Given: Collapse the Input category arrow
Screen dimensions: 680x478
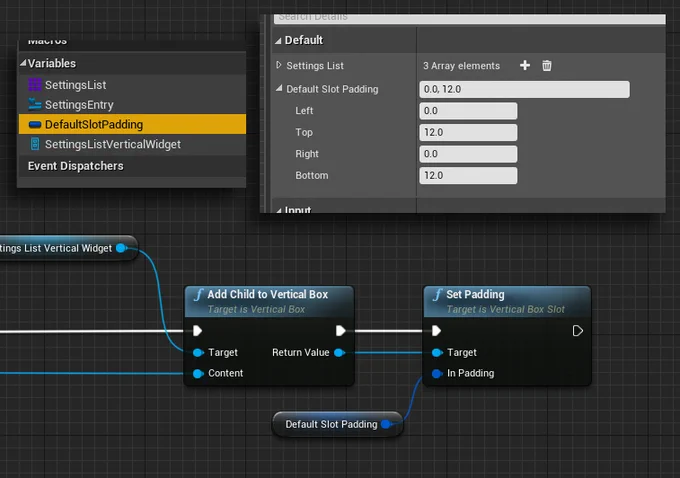Looking at the screenshot, I should (279, 210).
